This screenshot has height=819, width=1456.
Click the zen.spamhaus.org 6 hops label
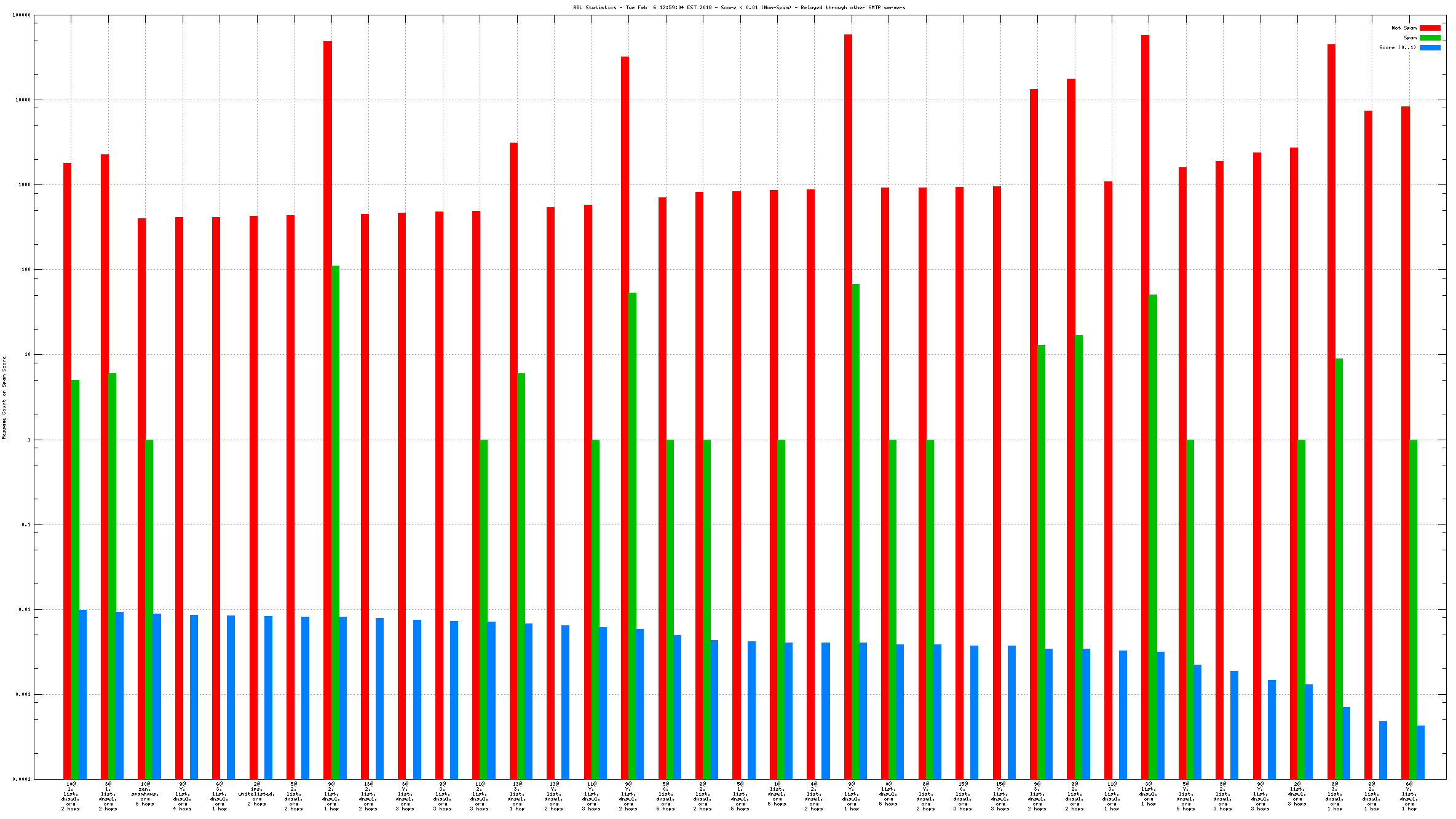145,794
